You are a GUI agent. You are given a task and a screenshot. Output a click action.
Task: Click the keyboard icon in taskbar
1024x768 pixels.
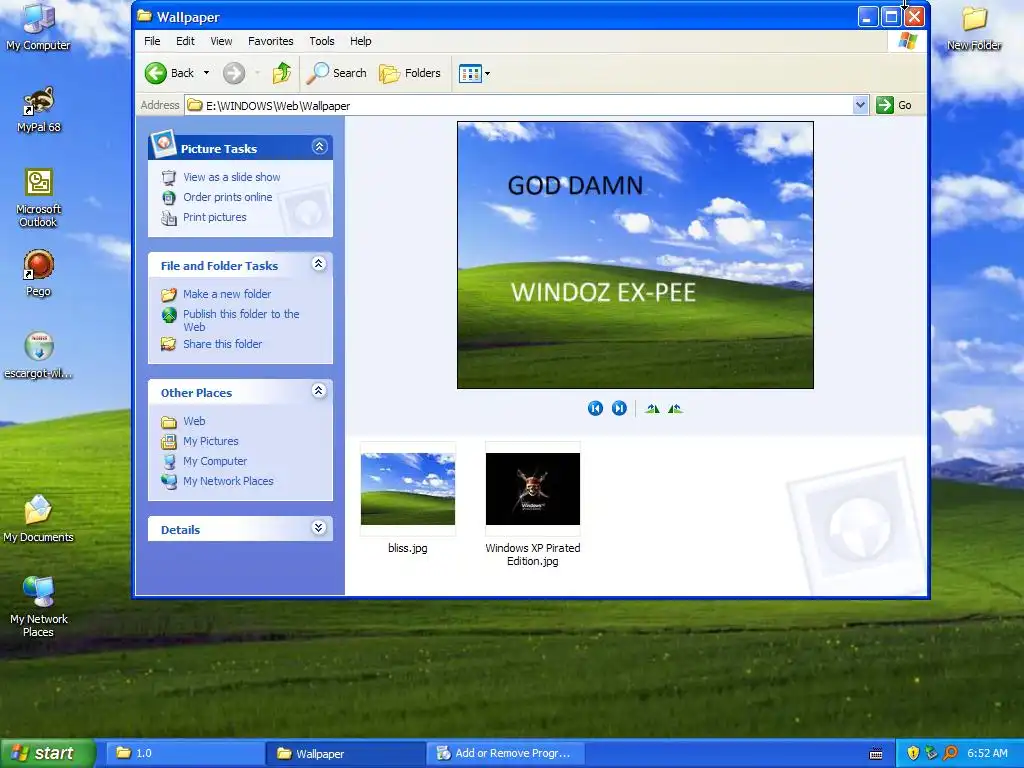point(876,754)
